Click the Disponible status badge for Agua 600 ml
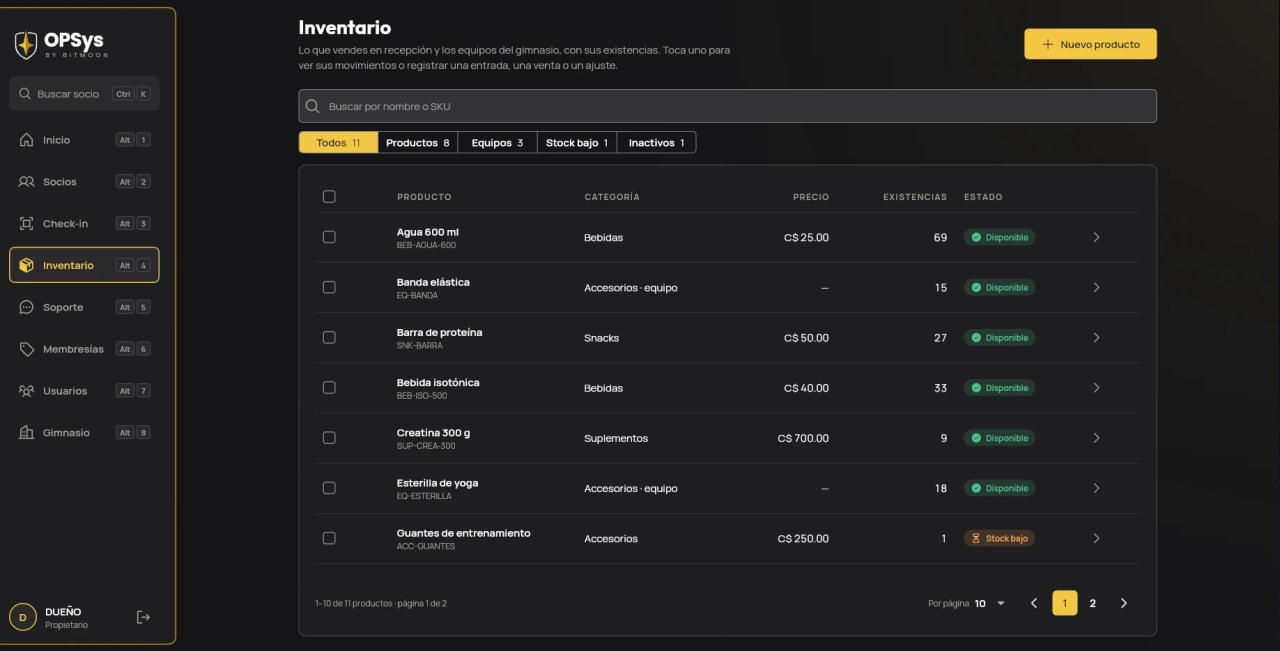This screenshot has height=651, width=1280. 999,237
